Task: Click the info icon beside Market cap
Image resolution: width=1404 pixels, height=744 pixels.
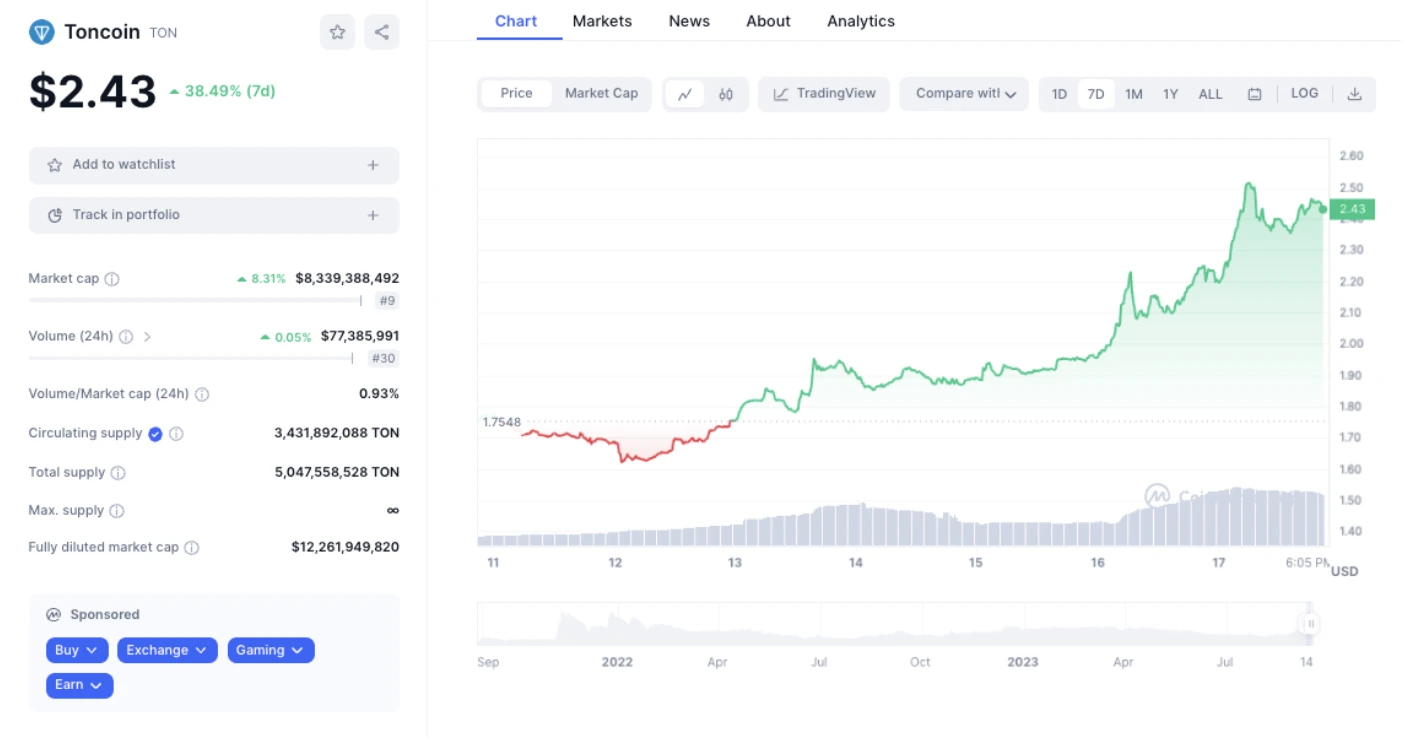Action: coord(112,279)
